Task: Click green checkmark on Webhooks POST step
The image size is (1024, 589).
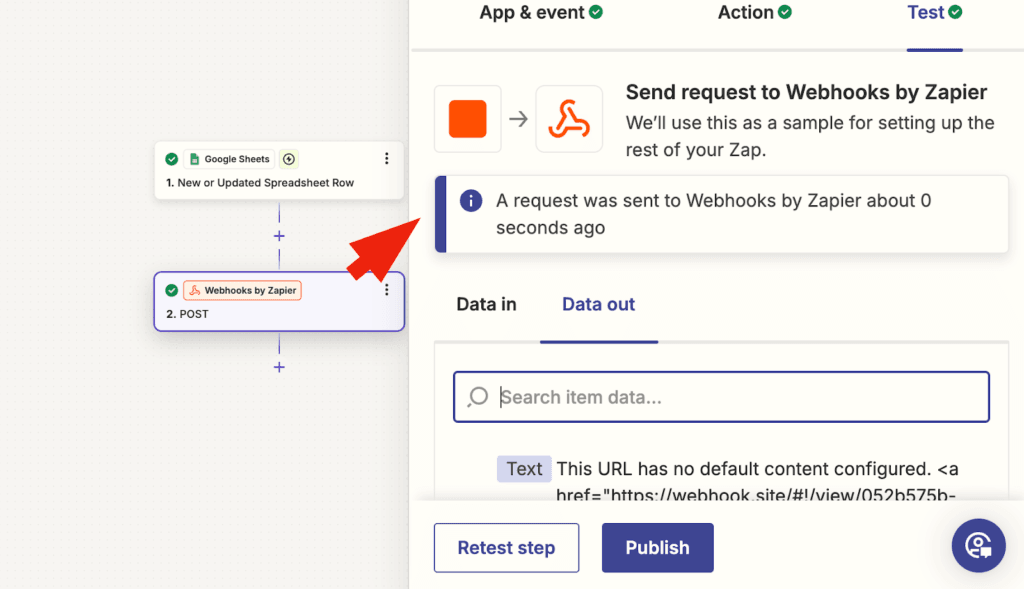Action: coord(172,290)
